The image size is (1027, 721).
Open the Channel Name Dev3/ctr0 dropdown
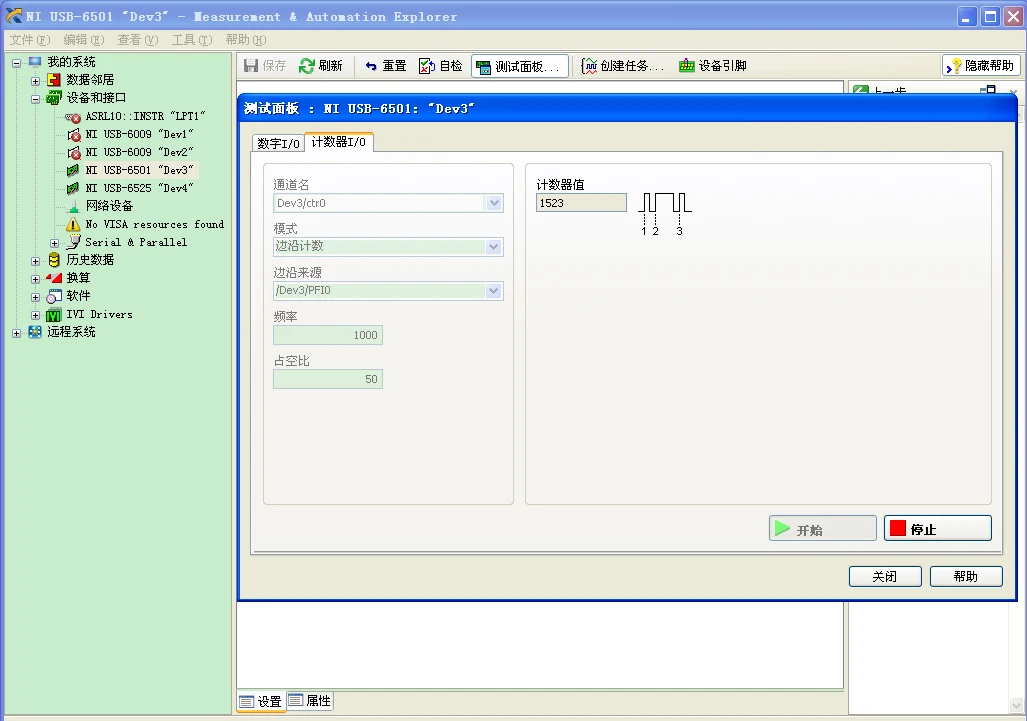coord(494,203)
